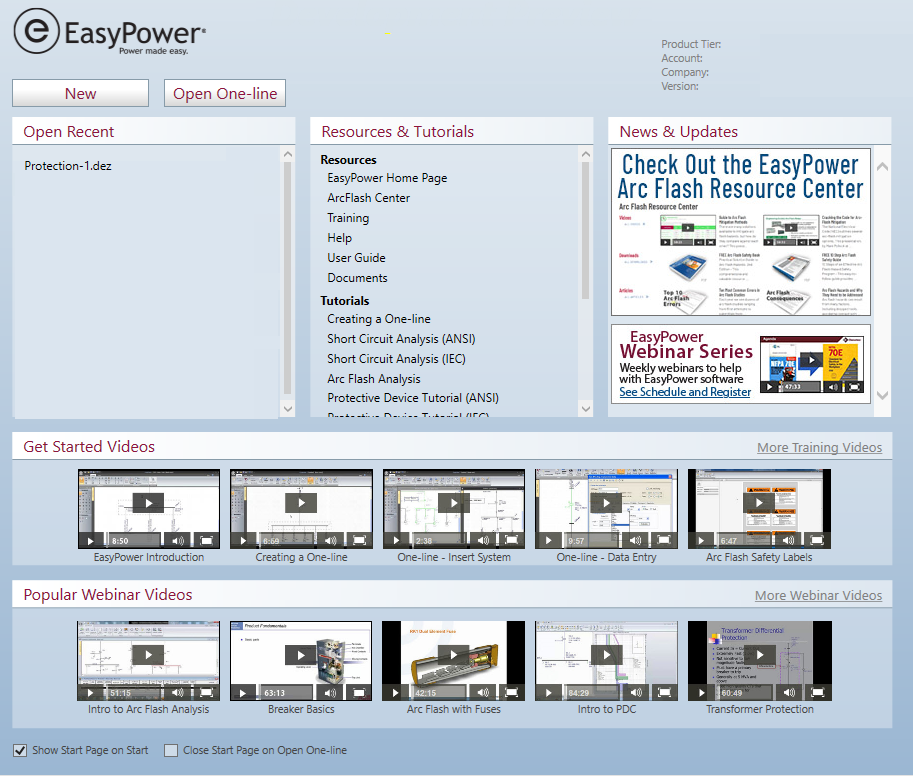Play the EasyPower Introduction video
Image resolution: width=913 pixels, height=777 pixels.
pyautogui.click(x=148, y=503)
